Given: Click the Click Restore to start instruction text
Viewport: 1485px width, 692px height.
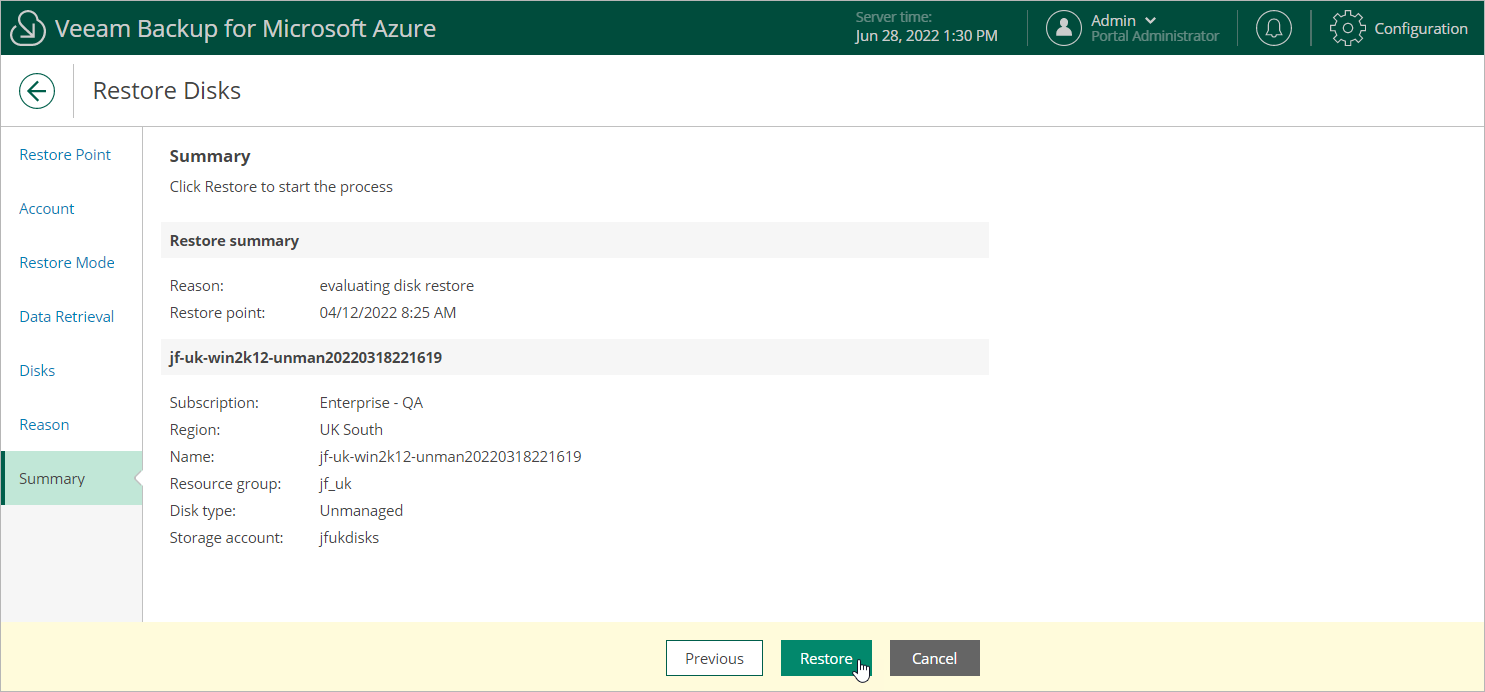Looking at the screenshot, I should [x=281, y=187].
